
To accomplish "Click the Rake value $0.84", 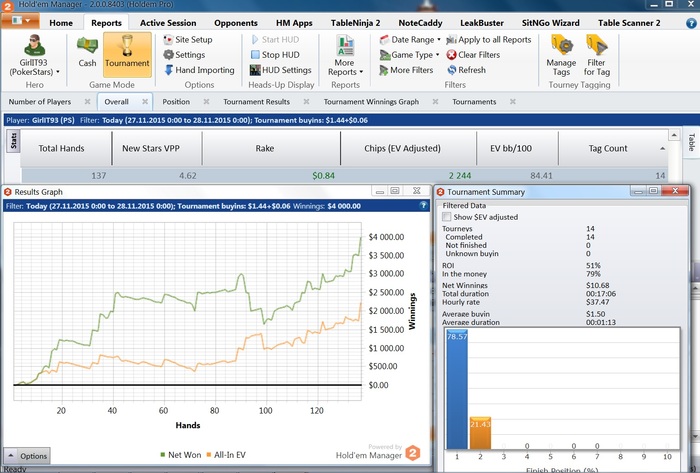I will click(323, 176).
